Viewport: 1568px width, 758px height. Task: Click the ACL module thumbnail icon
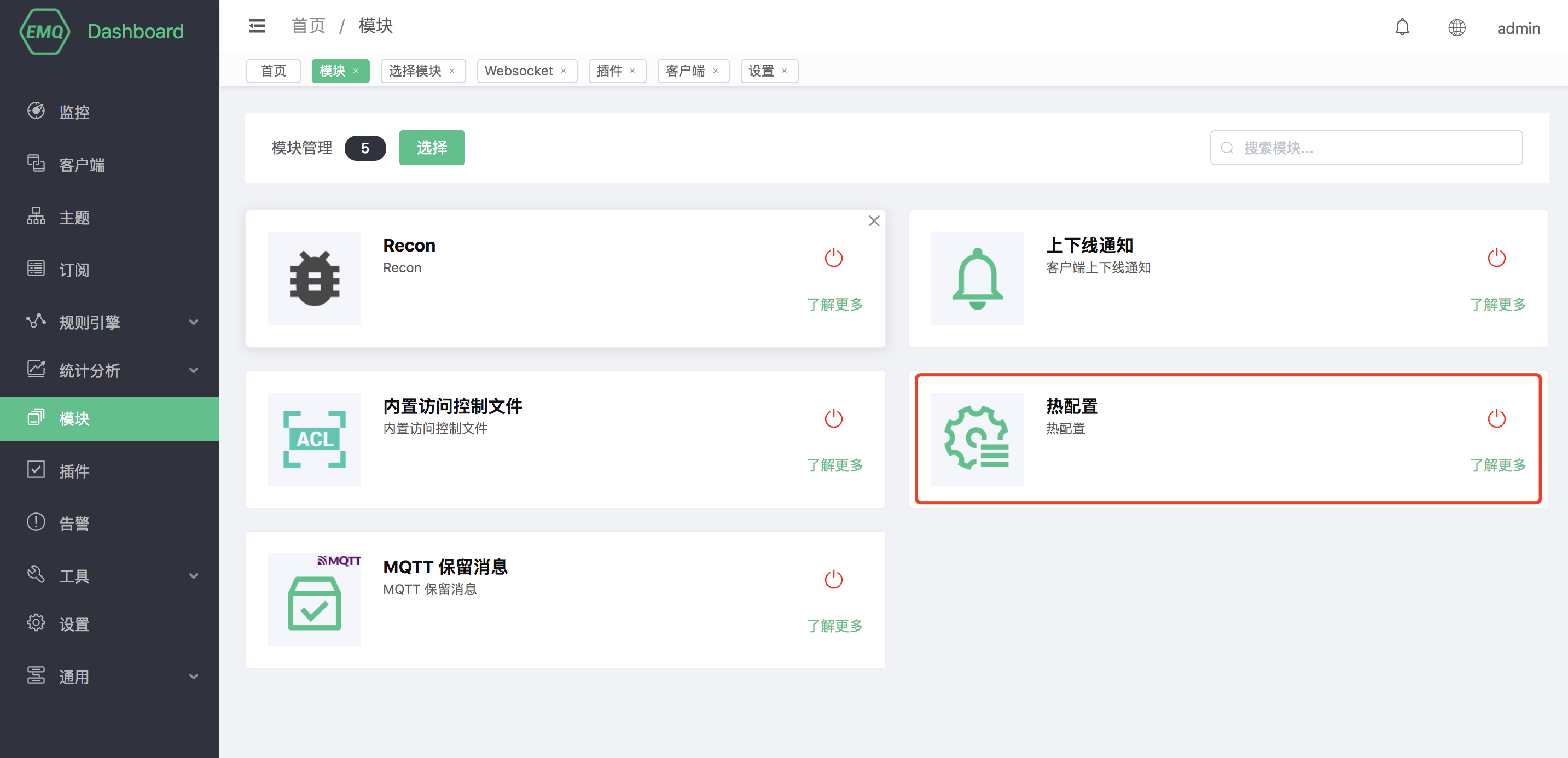point(314,439)
